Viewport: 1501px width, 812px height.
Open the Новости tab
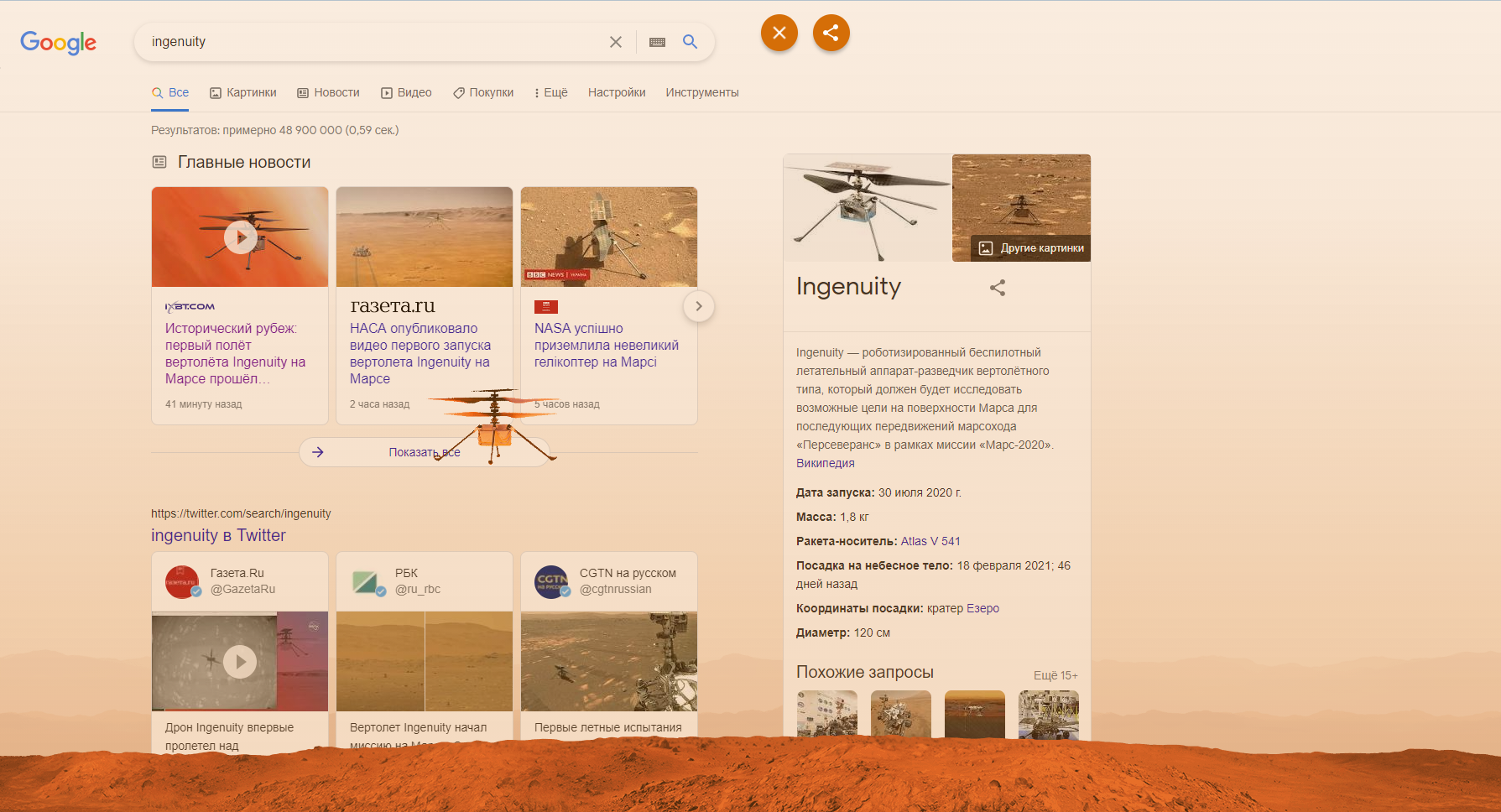[x=328, y=93]
